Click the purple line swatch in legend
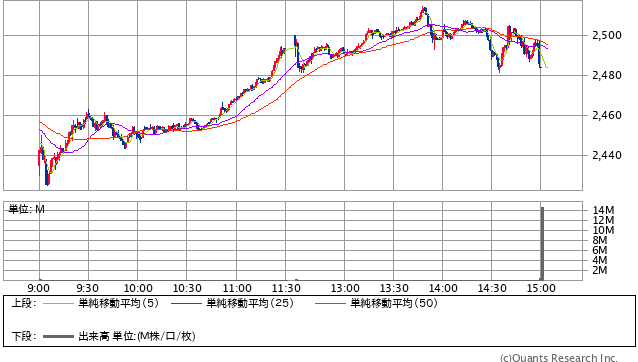The image size is (638, 362). coord(186,303)
